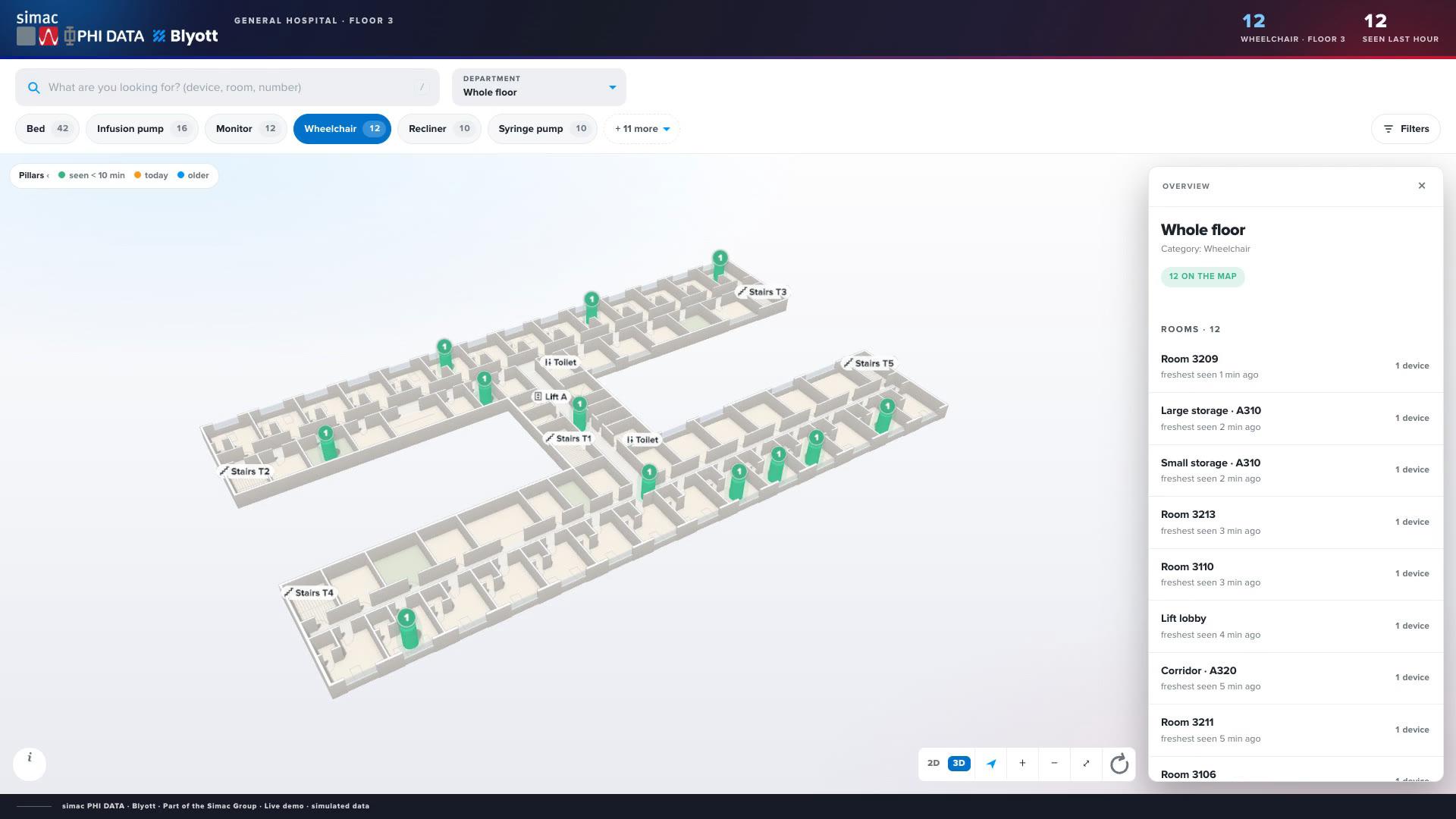The image size is (1456, 819).
Task: Open Lift lobby row
Action: (1295, 626)
